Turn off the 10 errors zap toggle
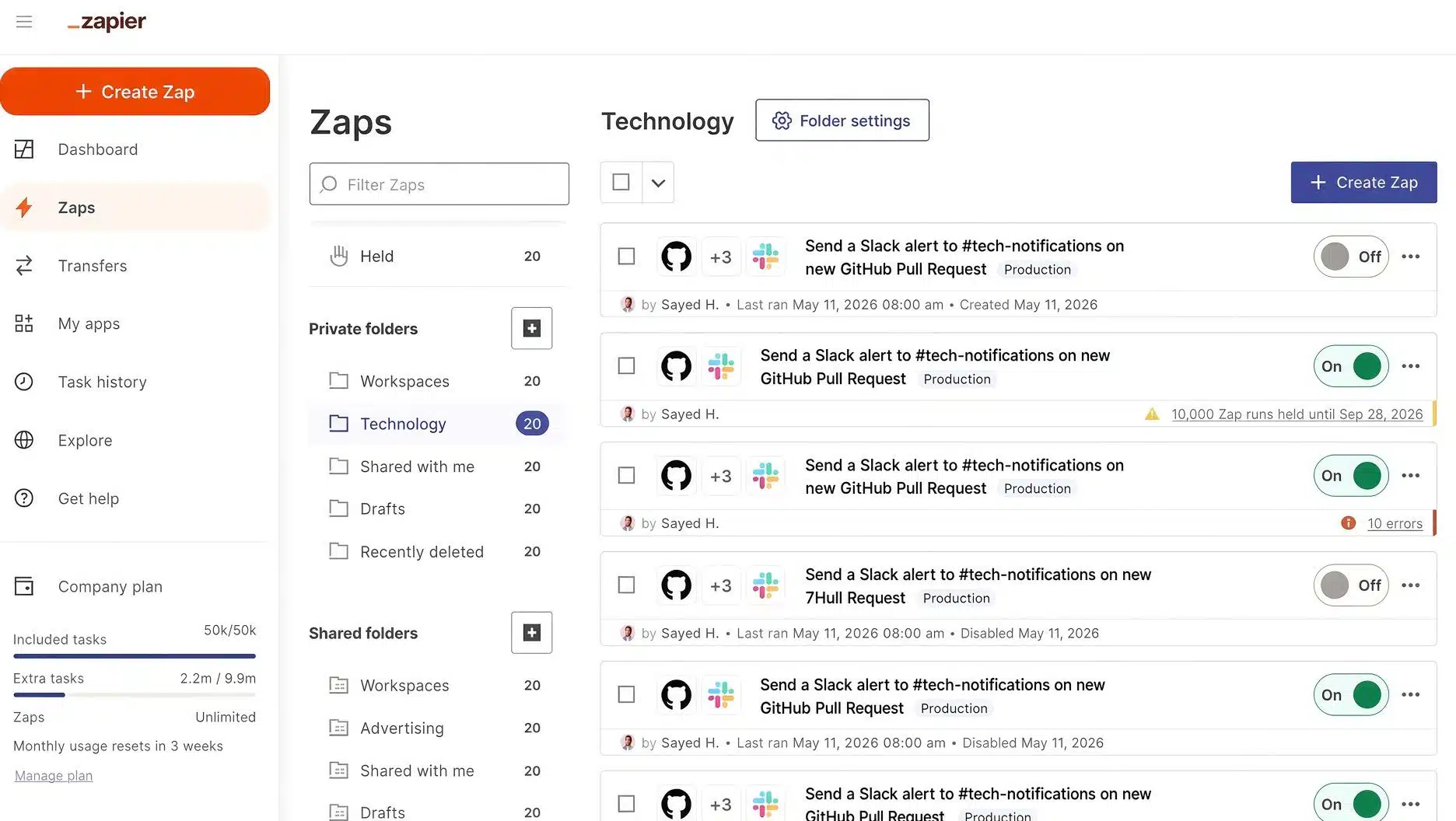The width and height of the screenshot is (1456, 821). pos(1351,476)
